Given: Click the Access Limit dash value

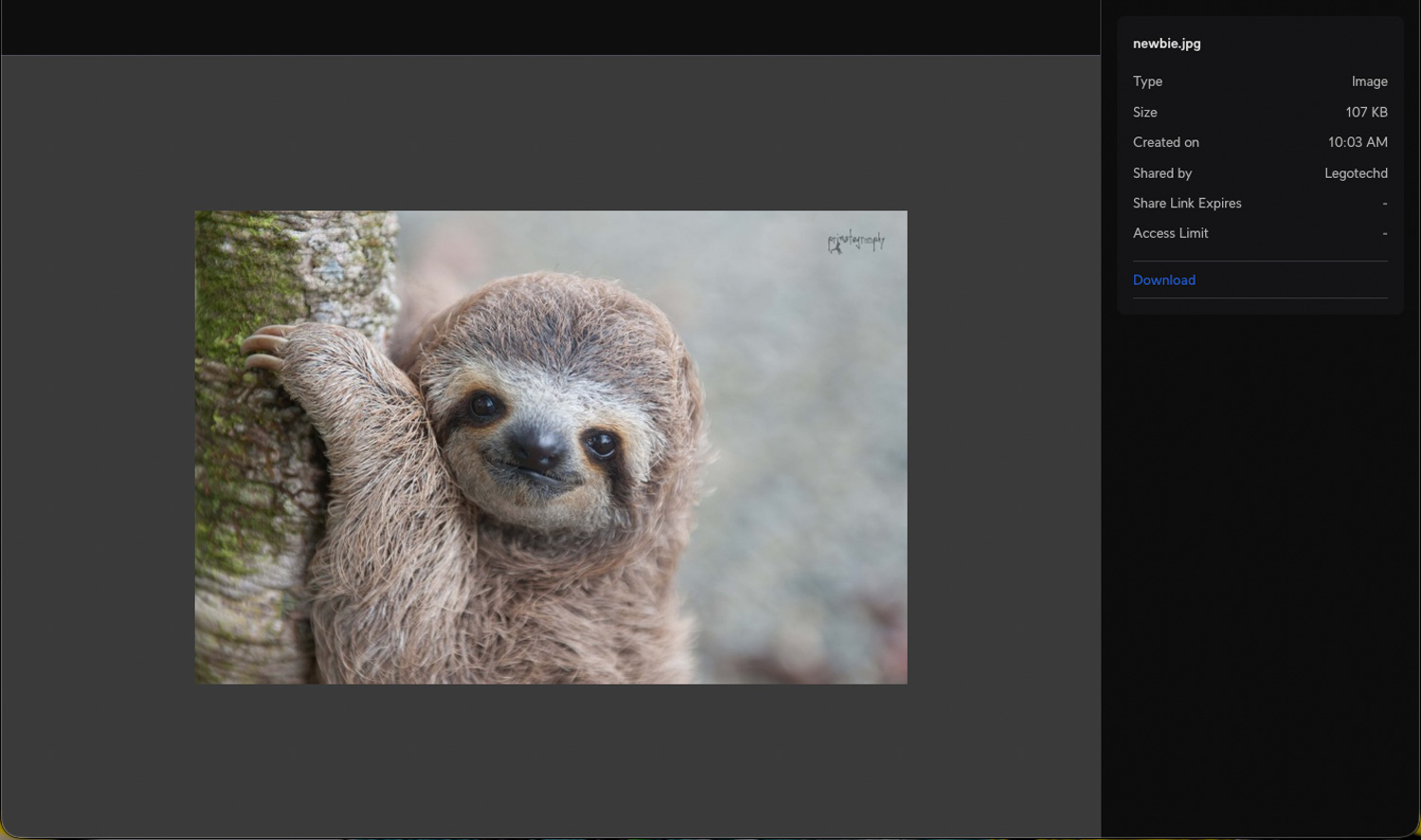Looking at the screenshot, I should [1384, 233].
